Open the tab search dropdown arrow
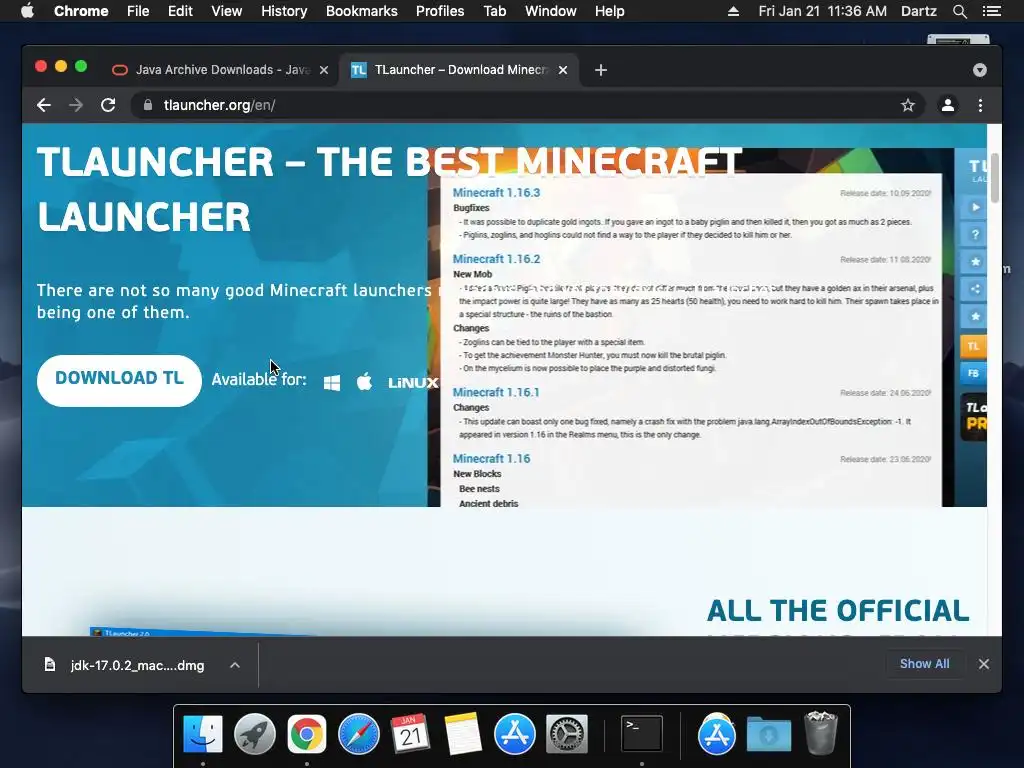The height and width of the screenshot is (768, 1024). [x=980, y=70]
